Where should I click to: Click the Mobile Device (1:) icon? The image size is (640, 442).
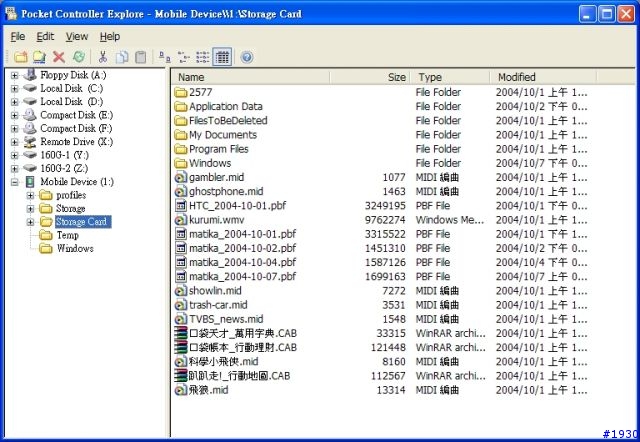30,182
